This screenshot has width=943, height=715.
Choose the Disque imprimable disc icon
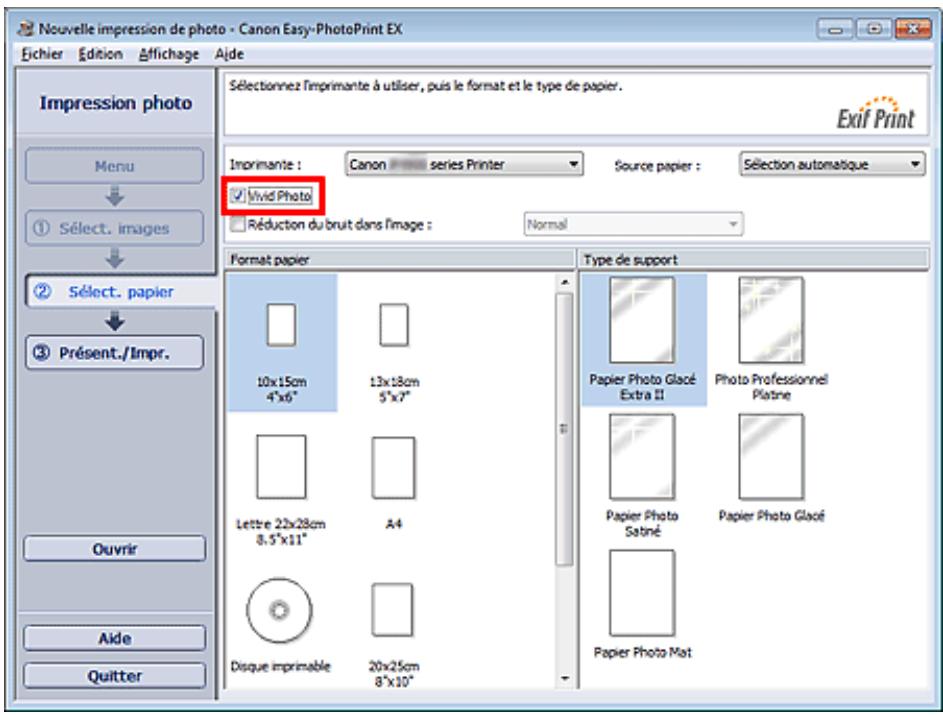pos(279,610)
